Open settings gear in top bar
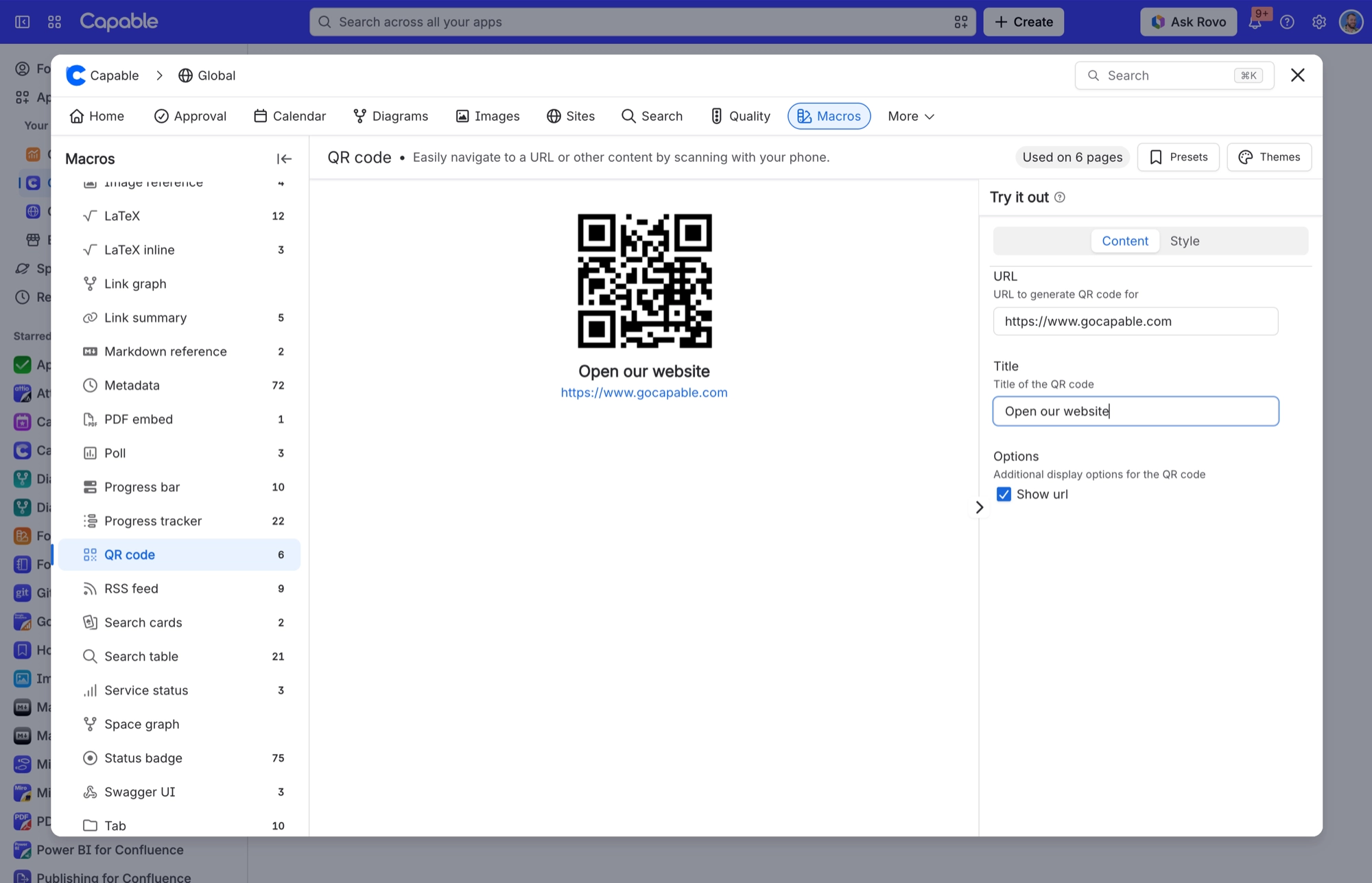This screenshot has height=883, width=1372. point(1318,22)
